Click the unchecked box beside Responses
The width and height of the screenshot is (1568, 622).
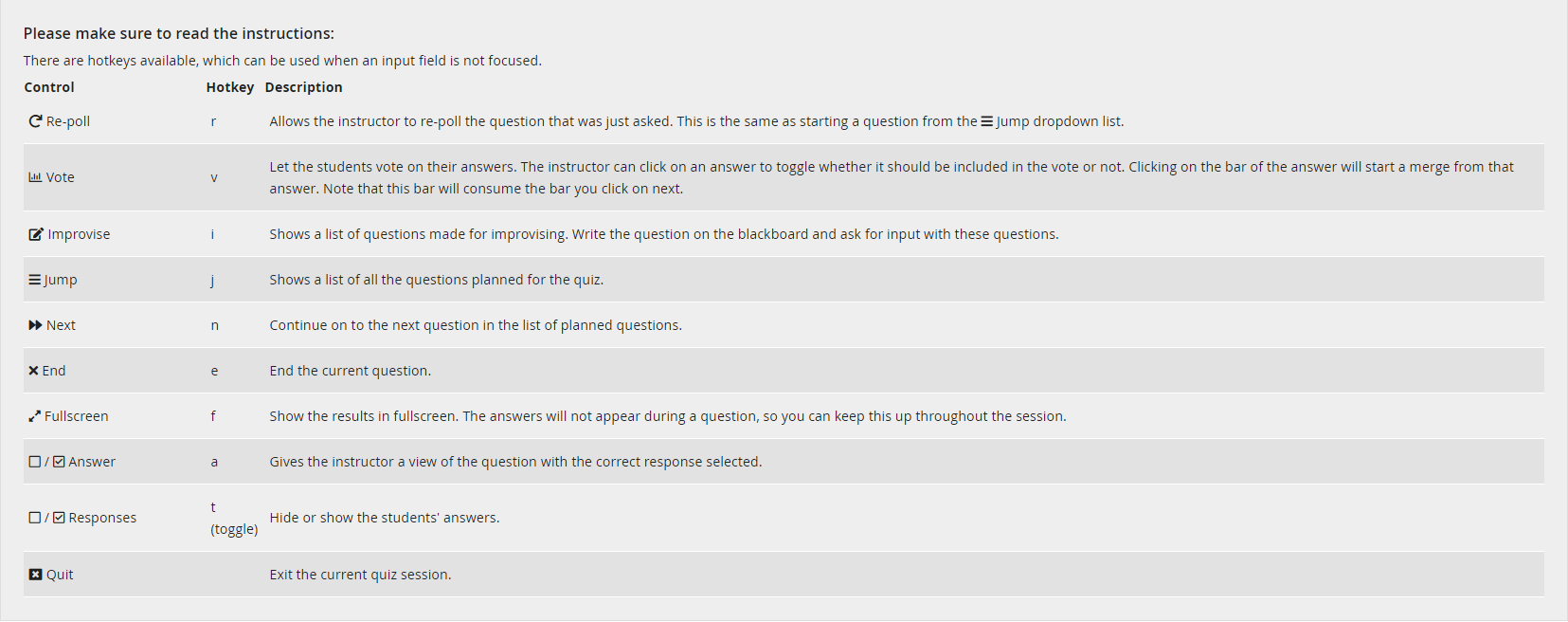[x=34, y=518]
